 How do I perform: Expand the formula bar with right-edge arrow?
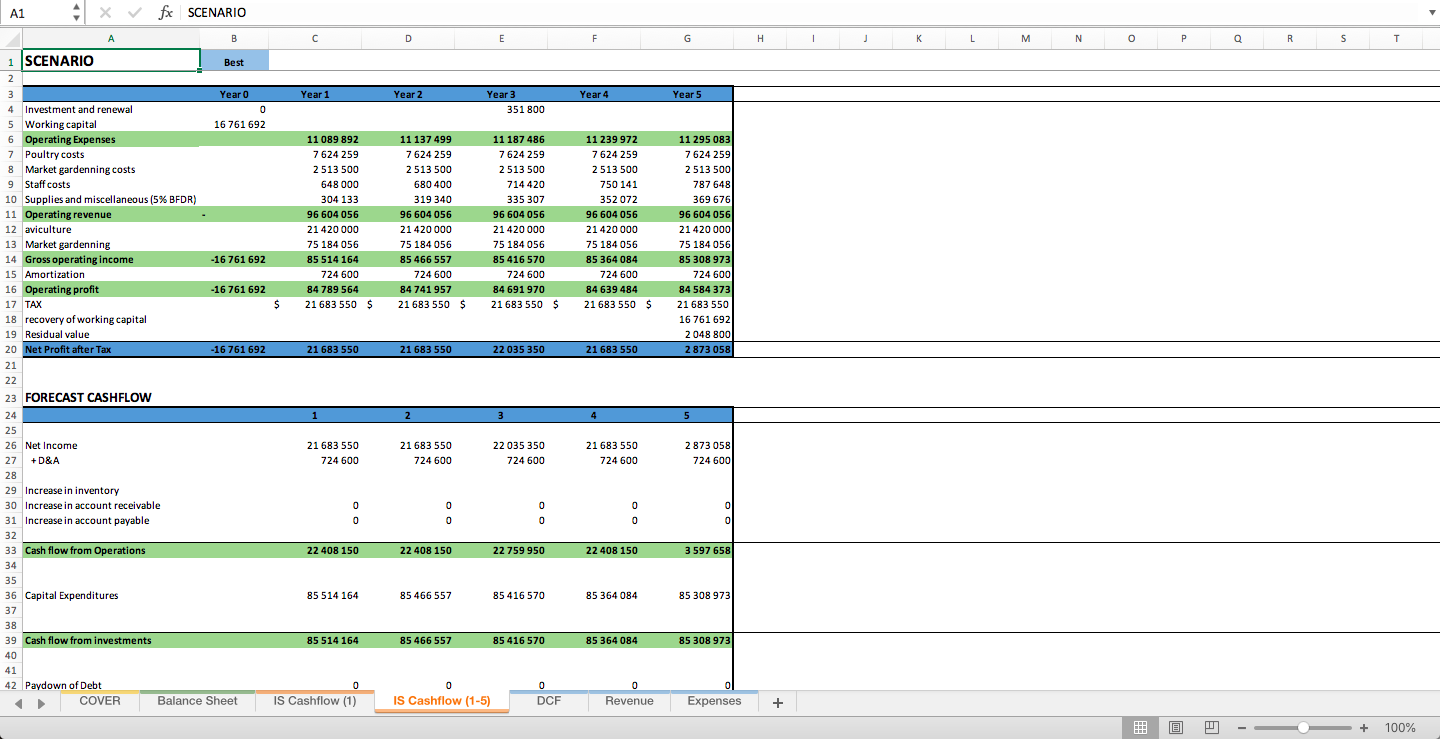1431,12
